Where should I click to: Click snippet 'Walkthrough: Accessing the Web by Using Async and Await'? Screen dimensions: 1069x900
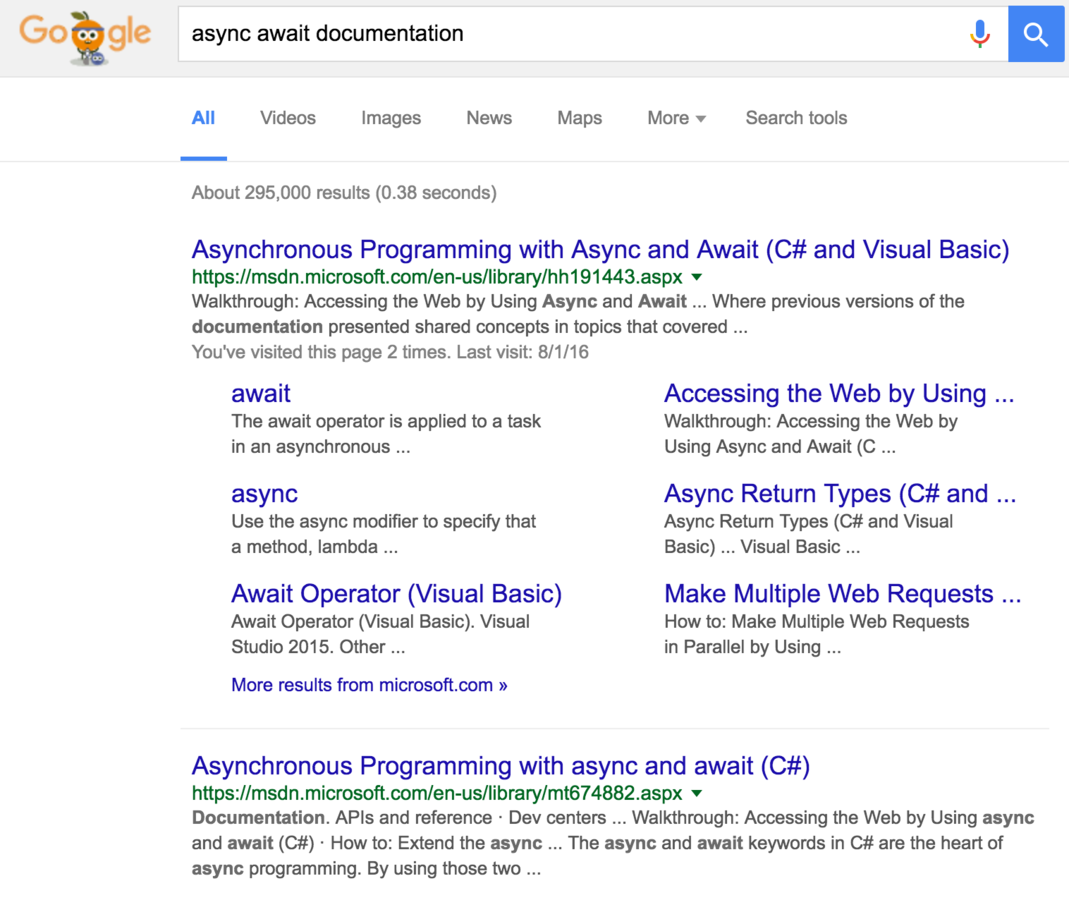pos(577,314)
